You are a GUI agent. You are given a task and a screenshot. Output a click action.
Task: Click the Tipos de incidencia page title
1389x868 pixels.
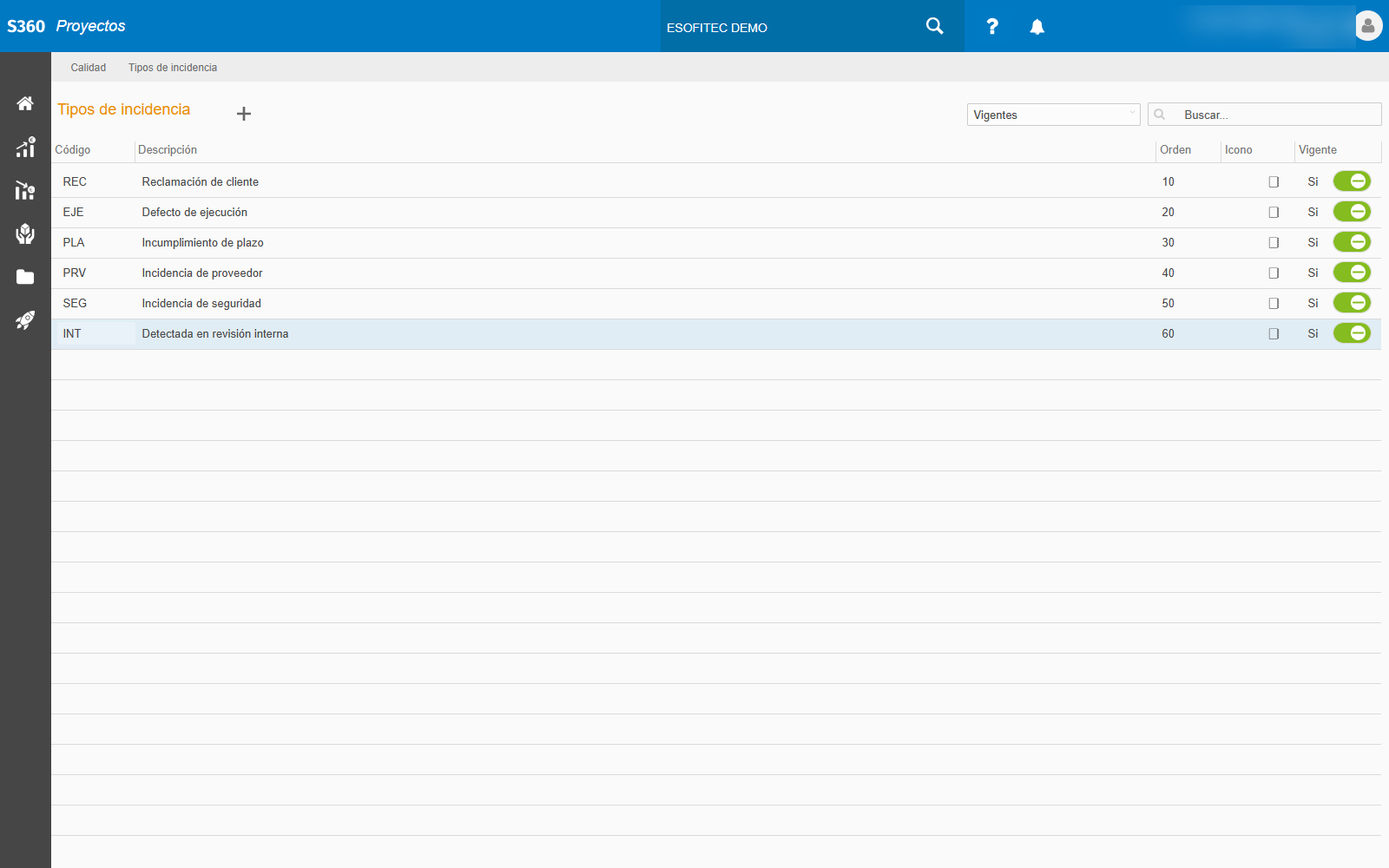[x=123, y=109]
